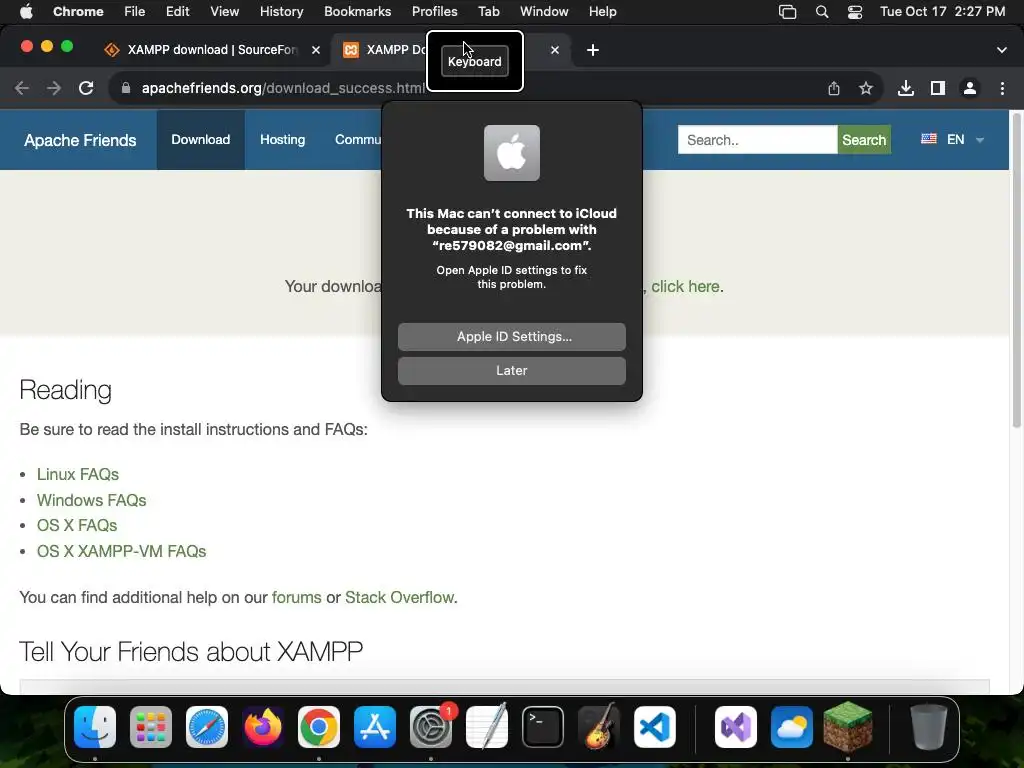Viewport: 1024px width, 768px height.
Task: Open OS X FAQs link
Action: coord(77,526)
